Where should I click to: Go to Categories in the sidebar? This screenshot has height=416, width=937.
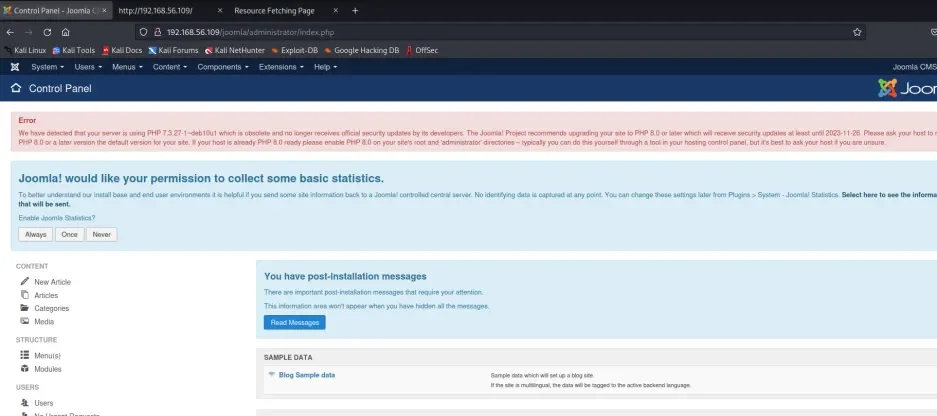click(51, 308)
